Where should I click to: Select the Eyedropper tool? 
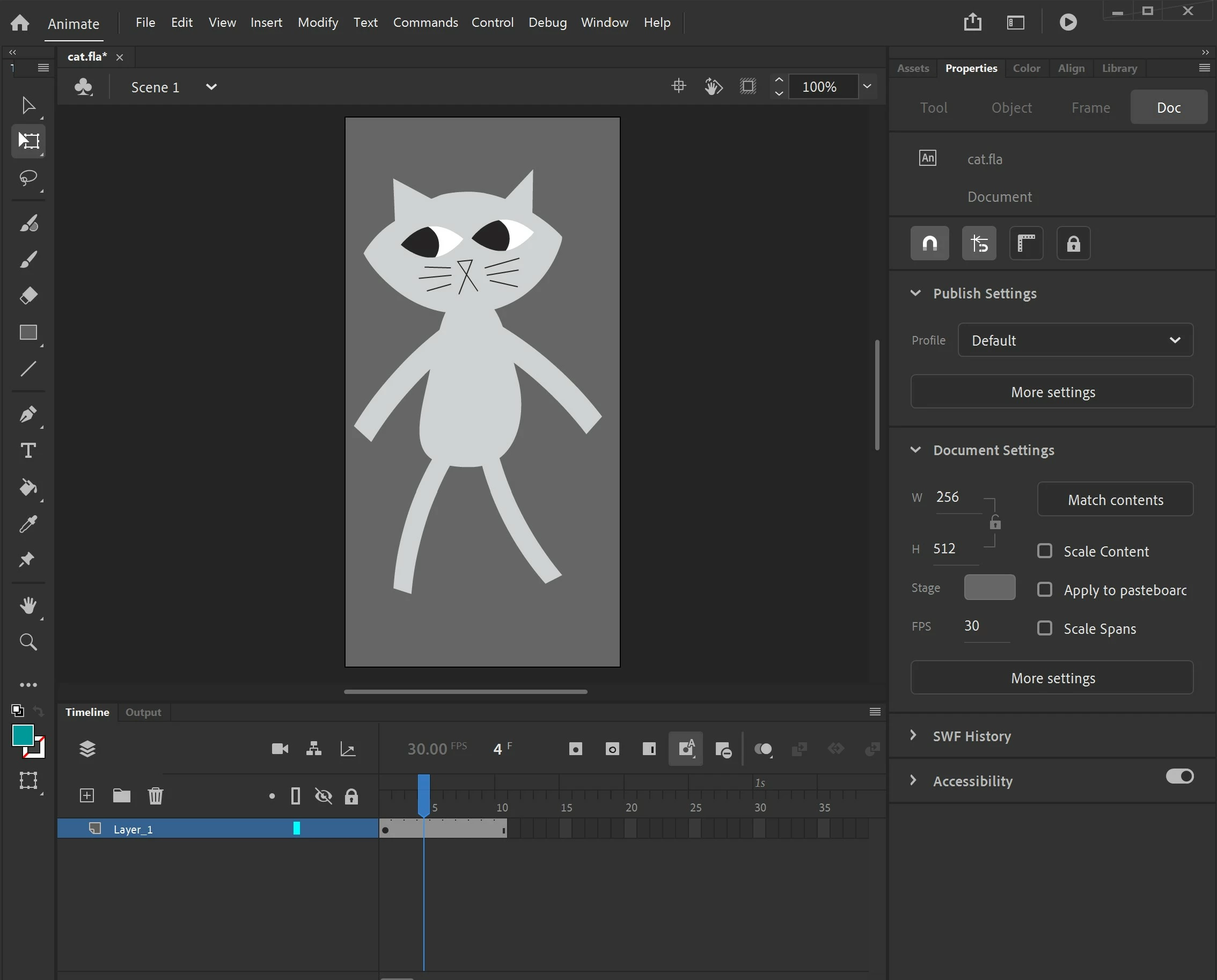[x=28, y=524]
